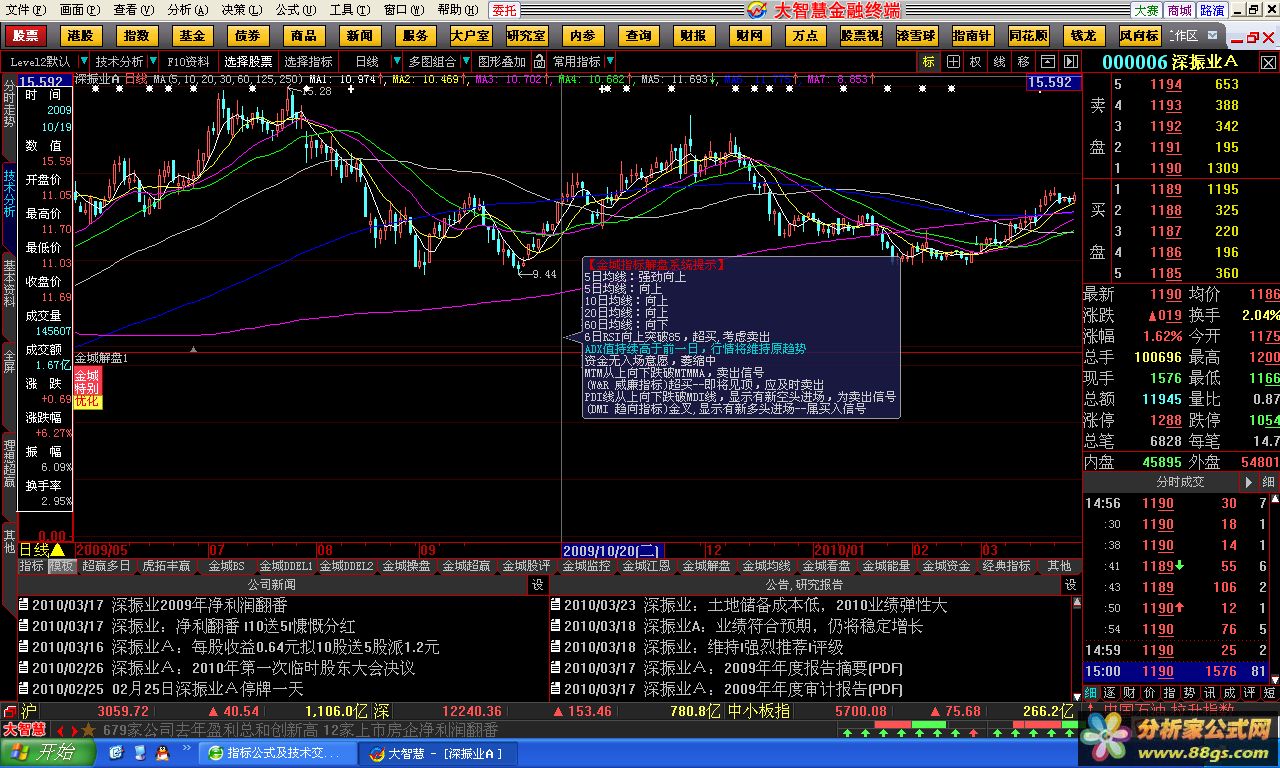Toggle the 移 move-chart button

[x=1023, y=61]
